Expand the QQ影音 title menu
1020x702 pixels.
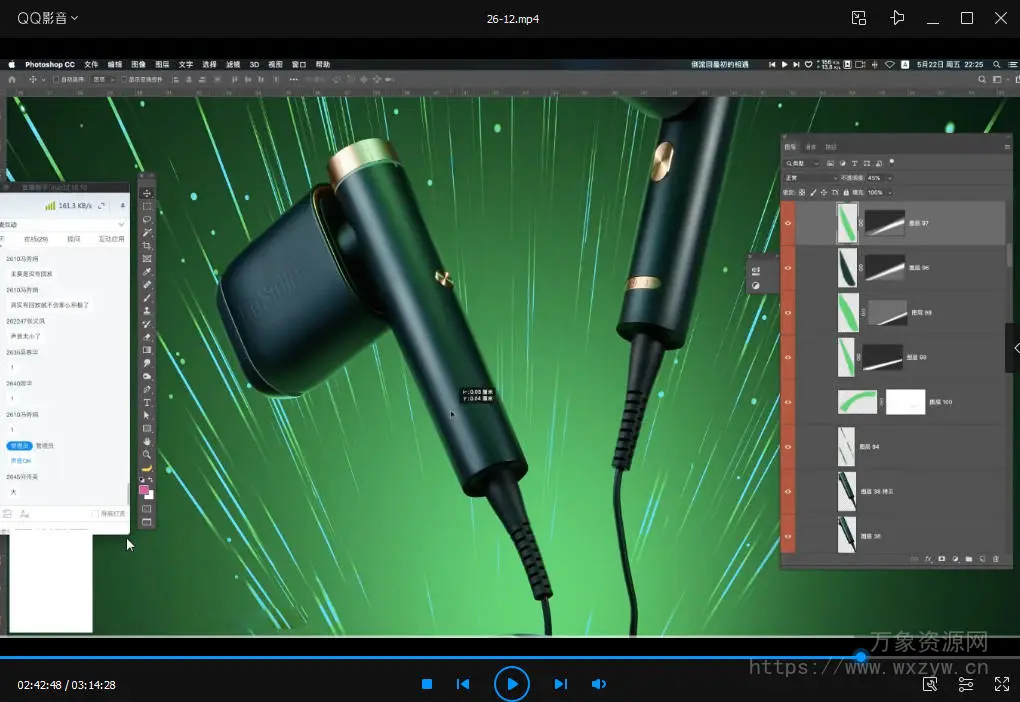pyautogui.click(x=47, y=18)
